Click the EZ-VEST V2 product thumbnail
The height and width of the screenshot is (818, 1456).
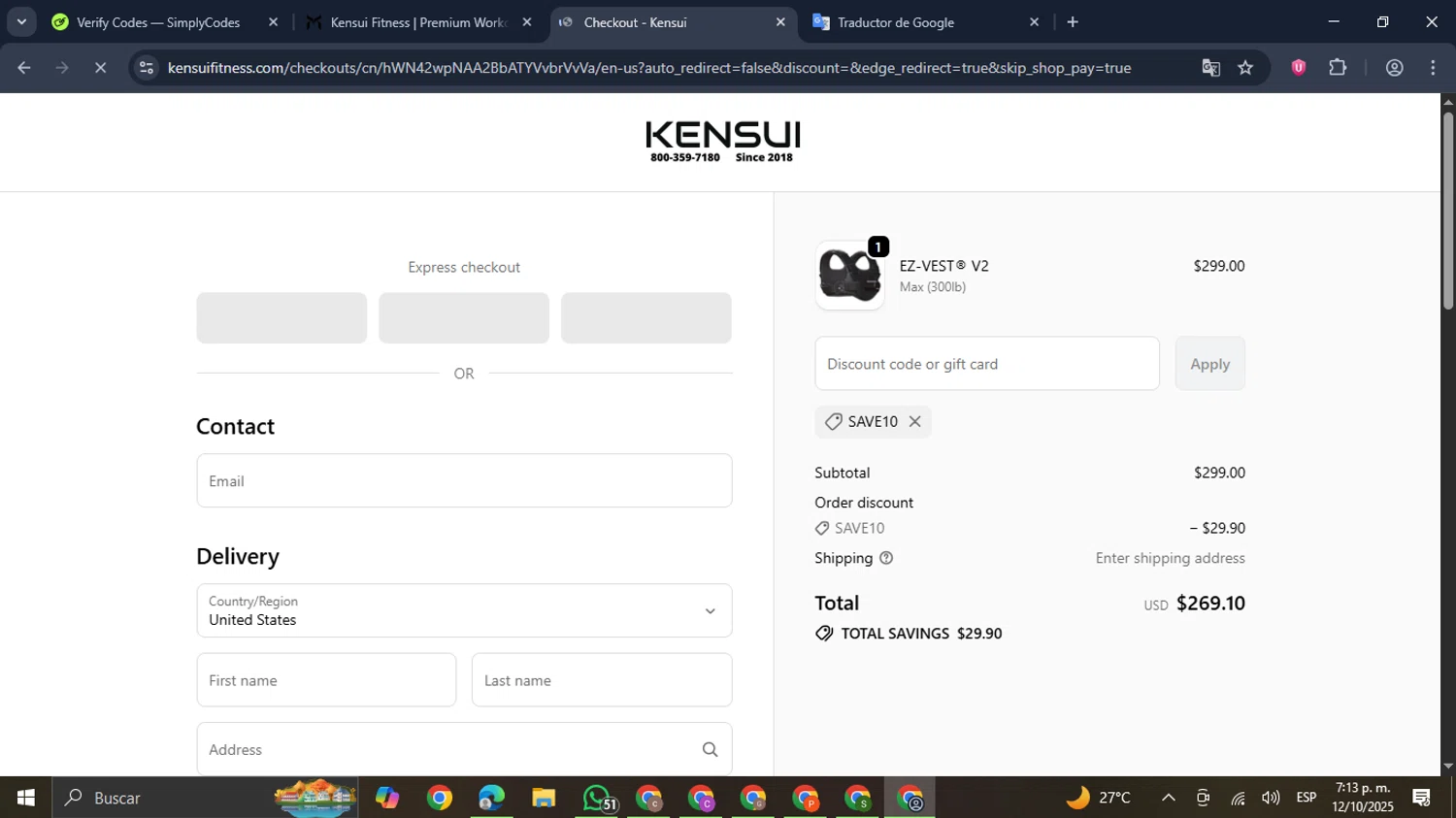tap(849, 276)
